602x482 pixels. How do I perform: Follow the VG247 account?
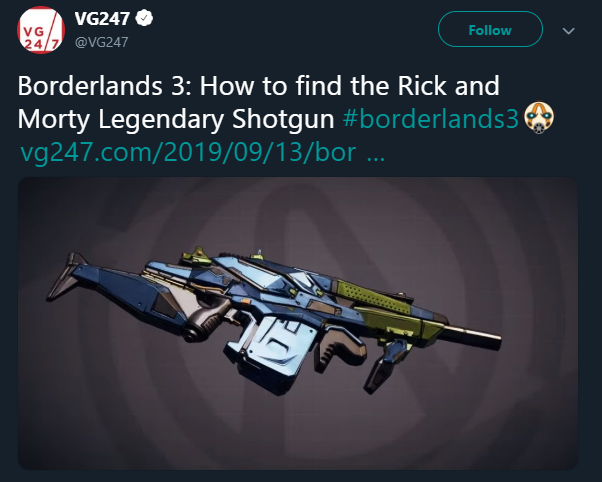tap(490, 29)
